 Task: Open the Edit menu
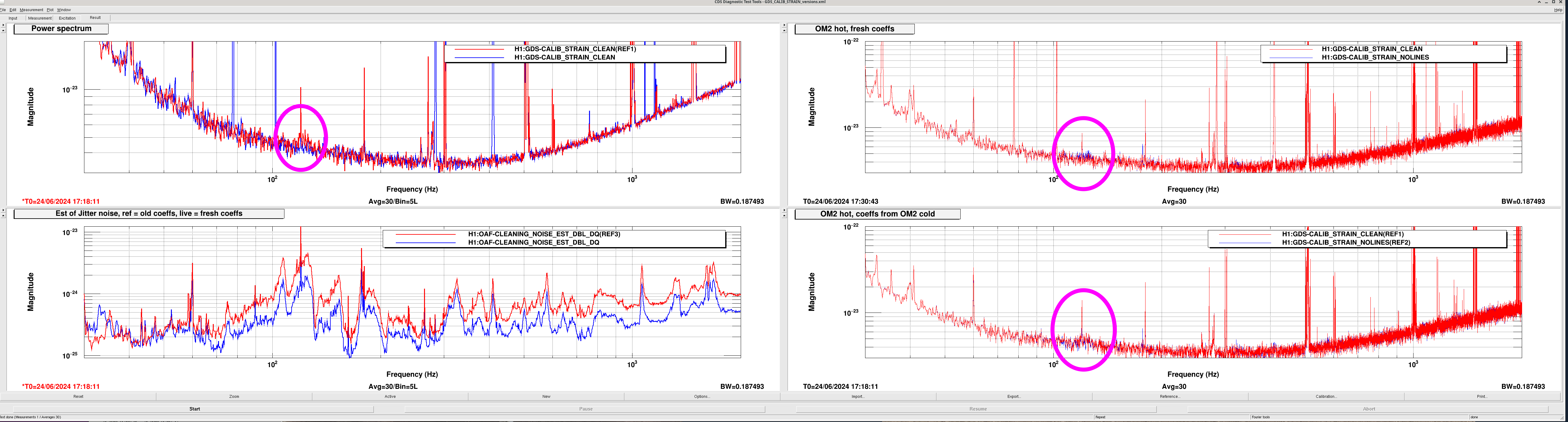click(x=13, y=10)
